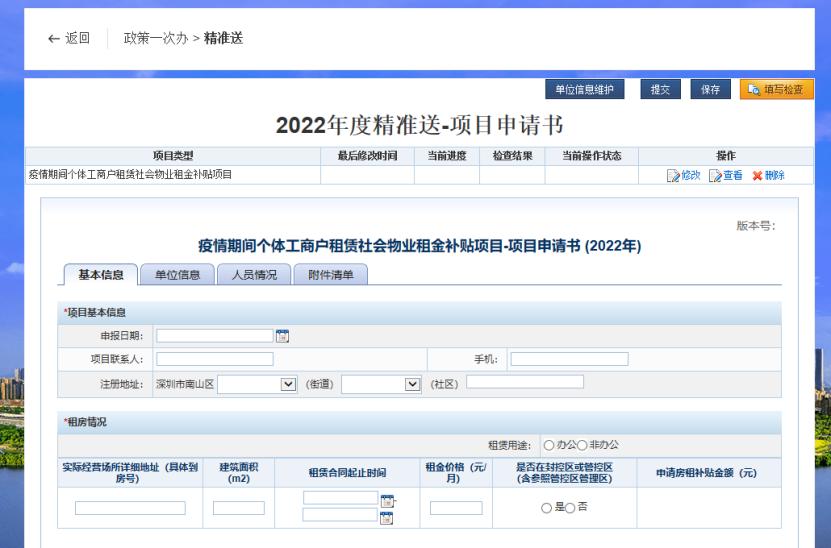Select 非办公 rental purpose radio button
Viewport: 831px width, 548px height.
582,445
